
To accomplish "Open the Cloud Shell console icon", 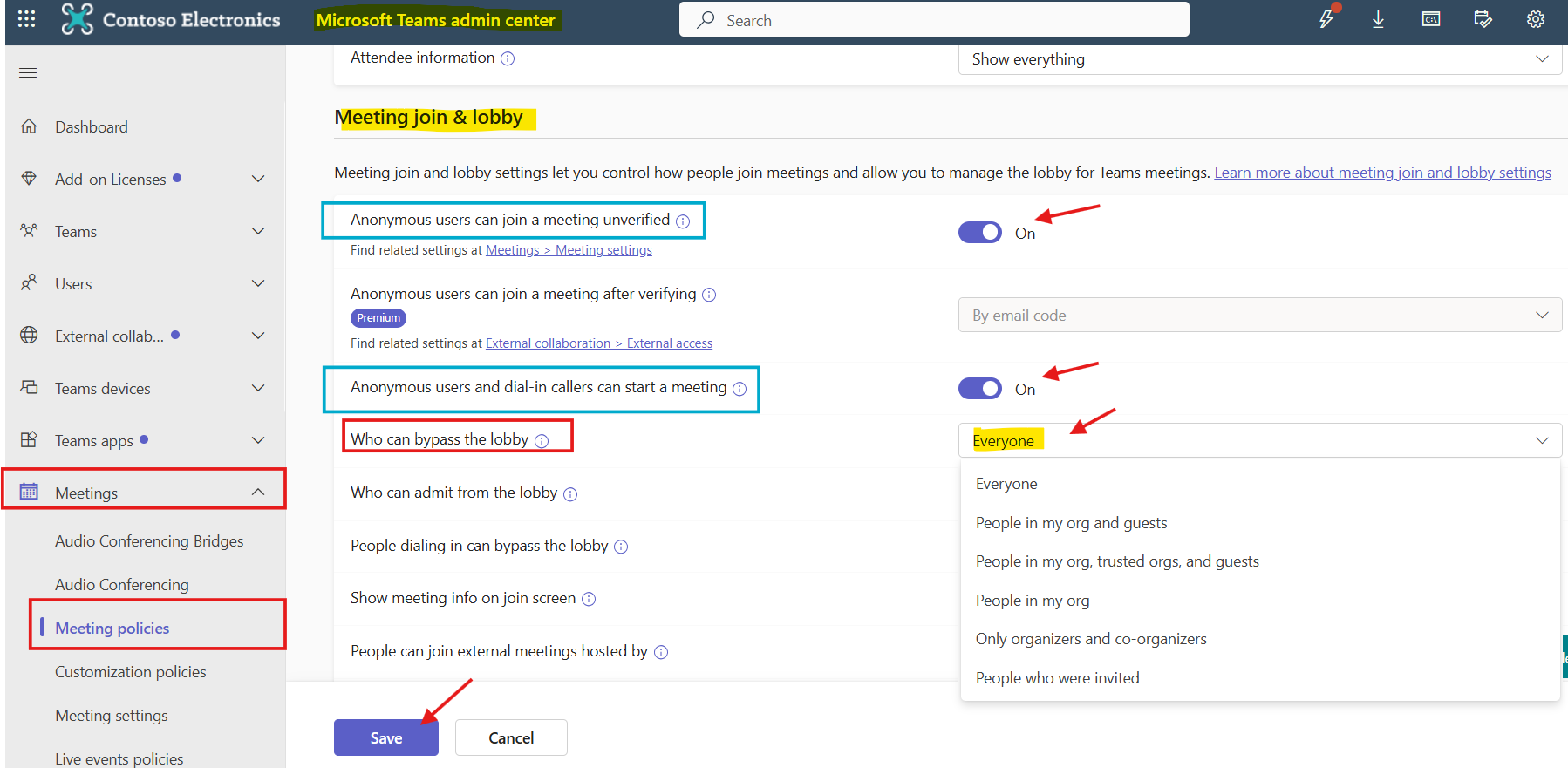I will pos(1431,19).
